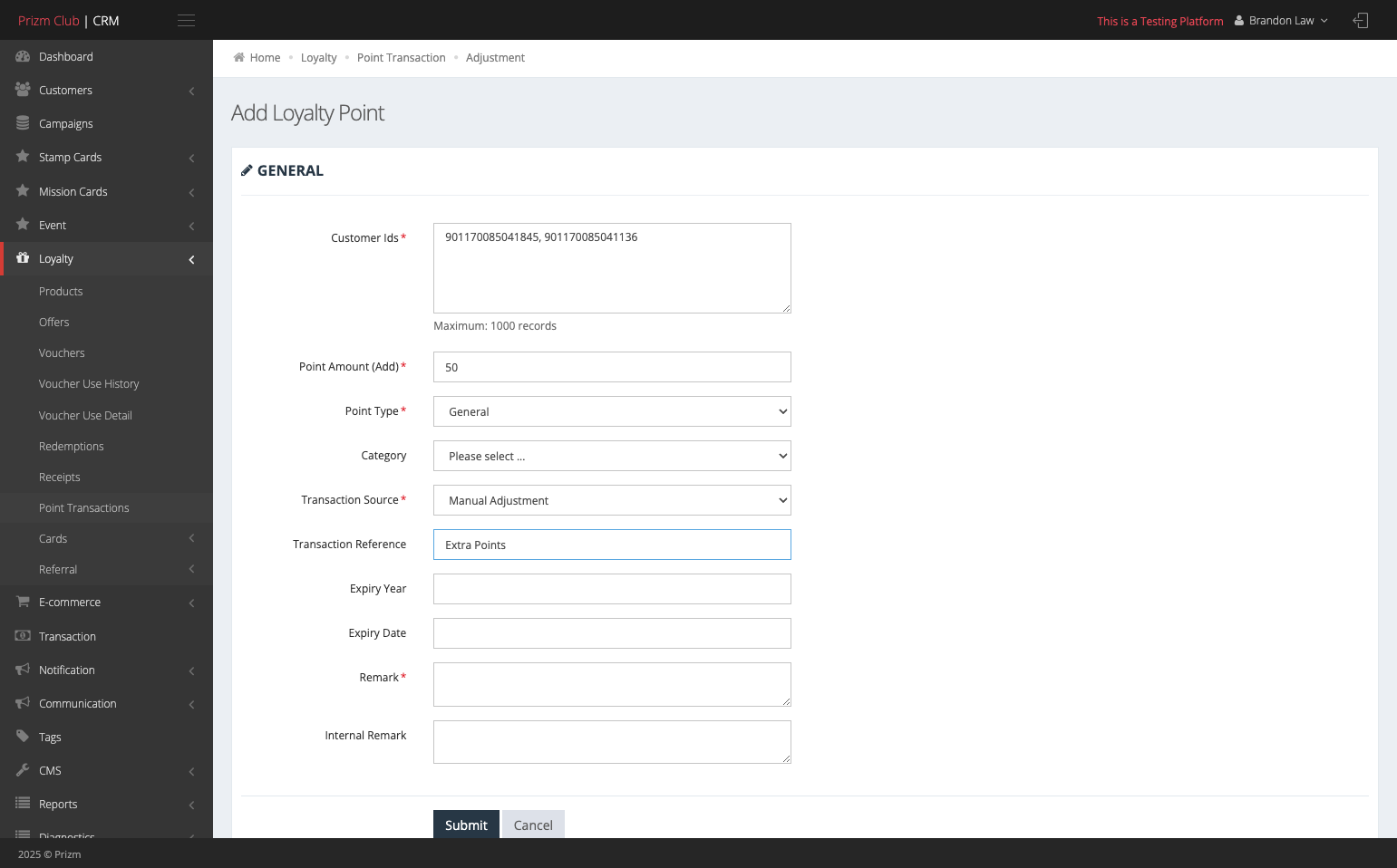Expand the Referral submenu chevron

click(191, 569)
